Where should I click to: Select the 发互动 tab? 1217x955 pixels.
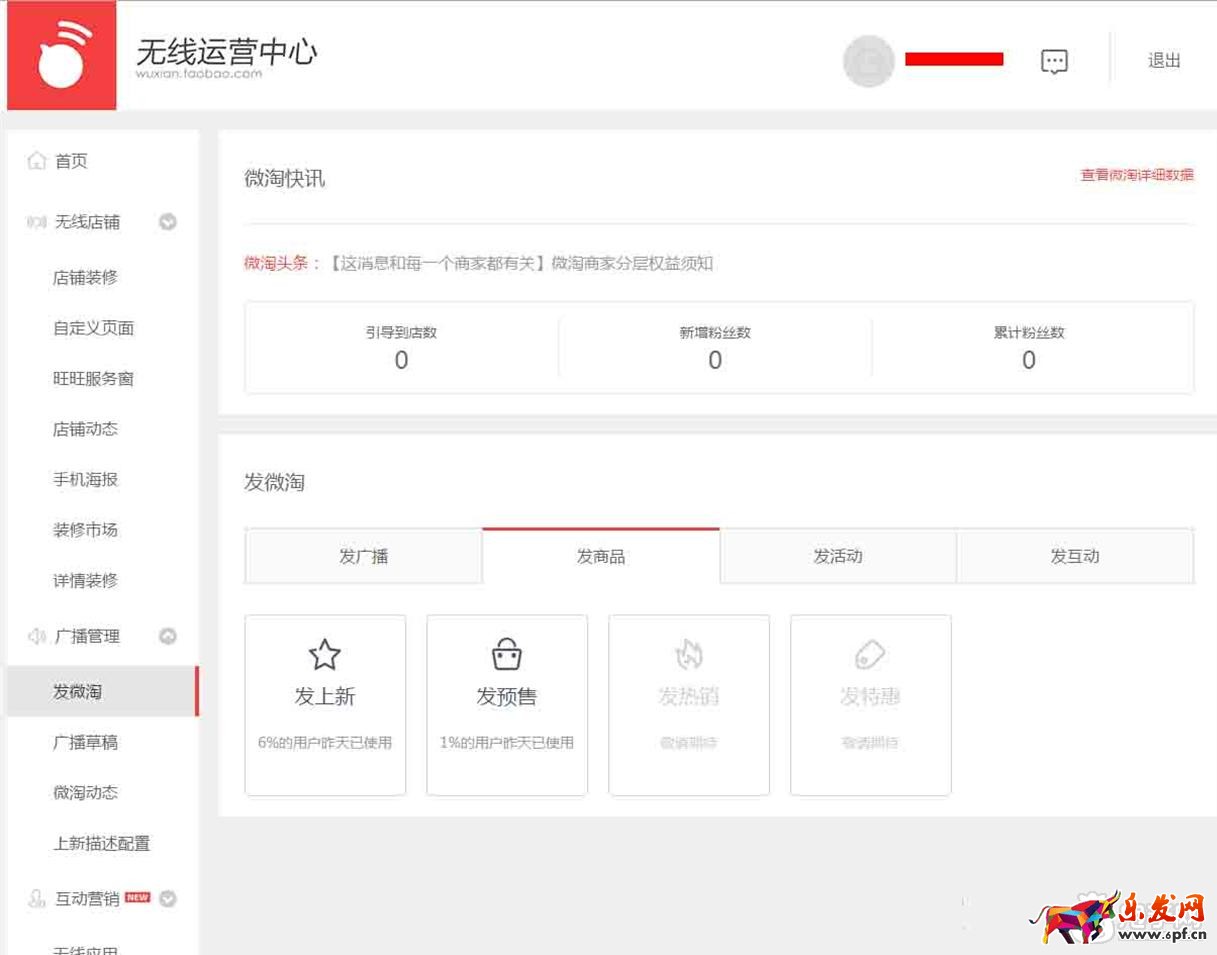(x=1074, y=557)
